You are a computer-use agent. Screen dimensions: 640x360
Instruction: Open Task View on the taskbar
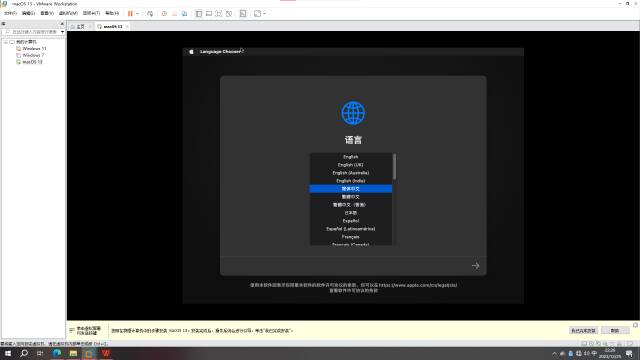point(40,353)
